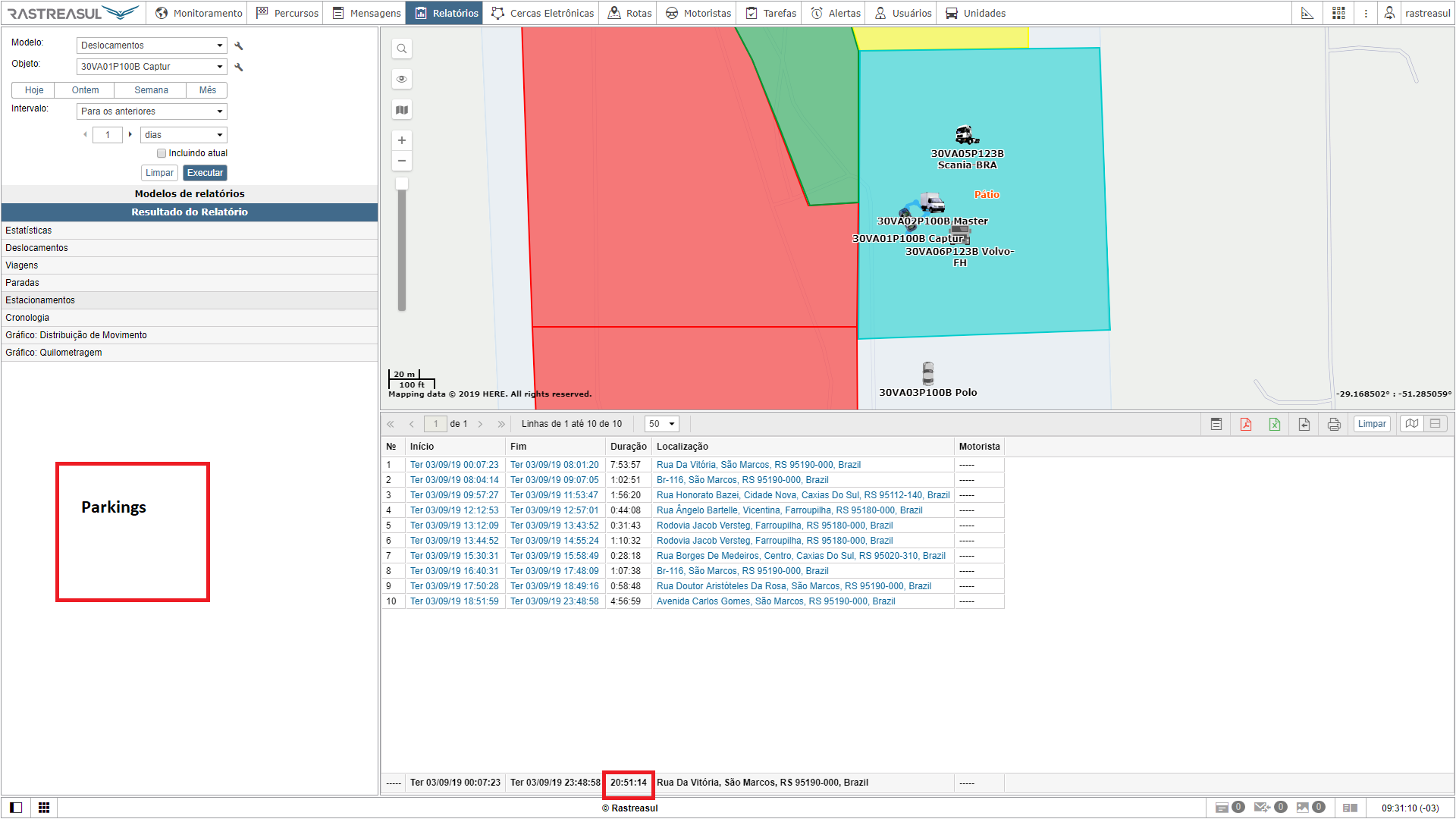
Task: Expand the rows-per-page dropdown showing 50
Action: pyautogui.click(x=661, y=424)
